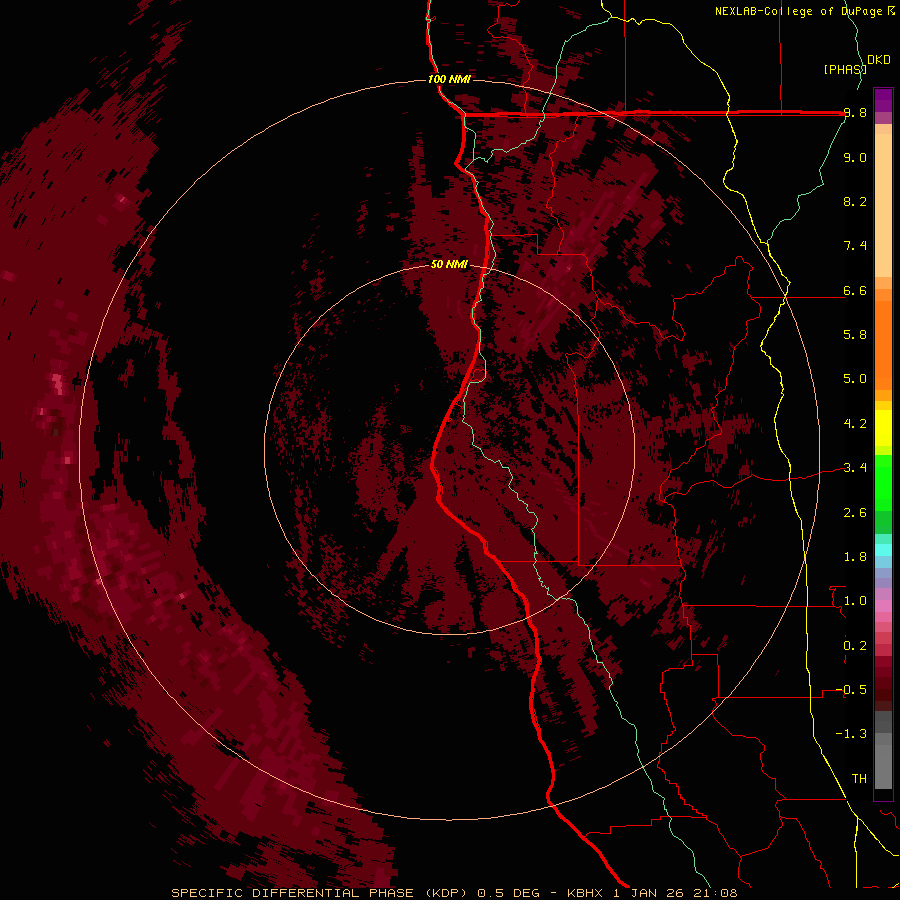The image size is (900, 900).
Task: Click the 5.0 scale label
Action: [855, 379]
